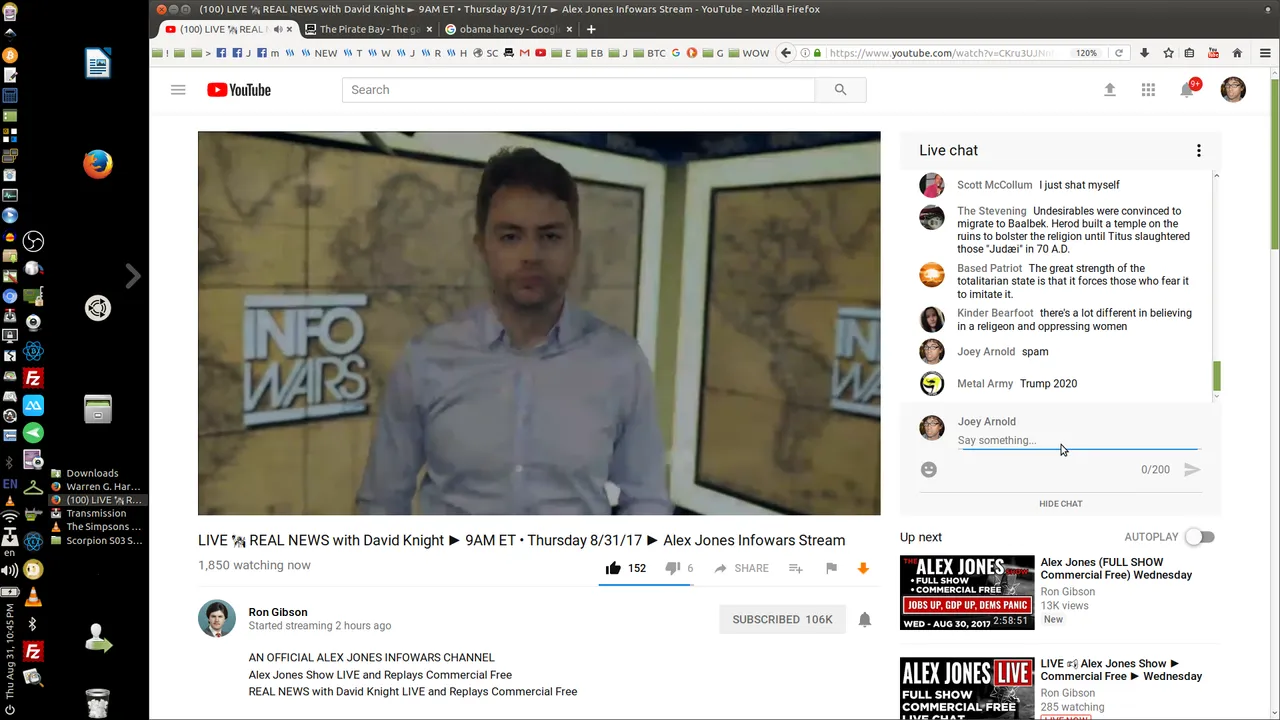Open the Live chat three-dot menu

coord(1198,151)
